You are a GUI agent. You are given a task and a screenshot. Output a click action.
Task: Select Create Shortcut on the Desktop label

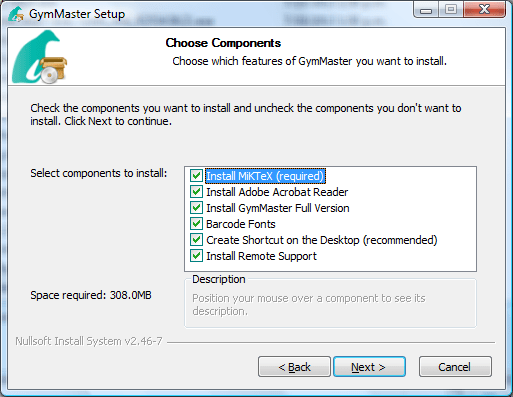coord(322,240)
